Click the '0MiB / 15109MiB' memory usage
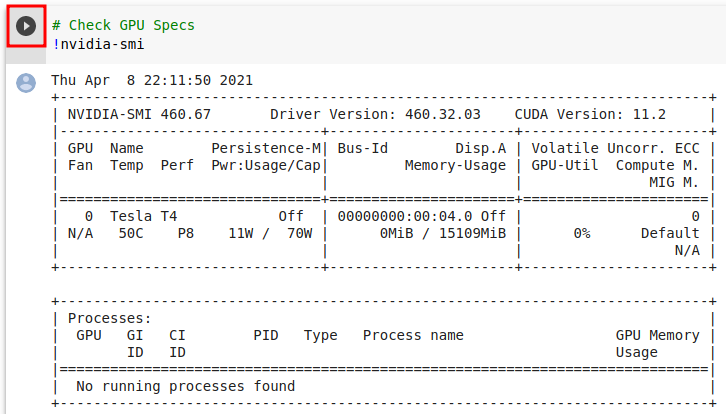 click(443, 233)
